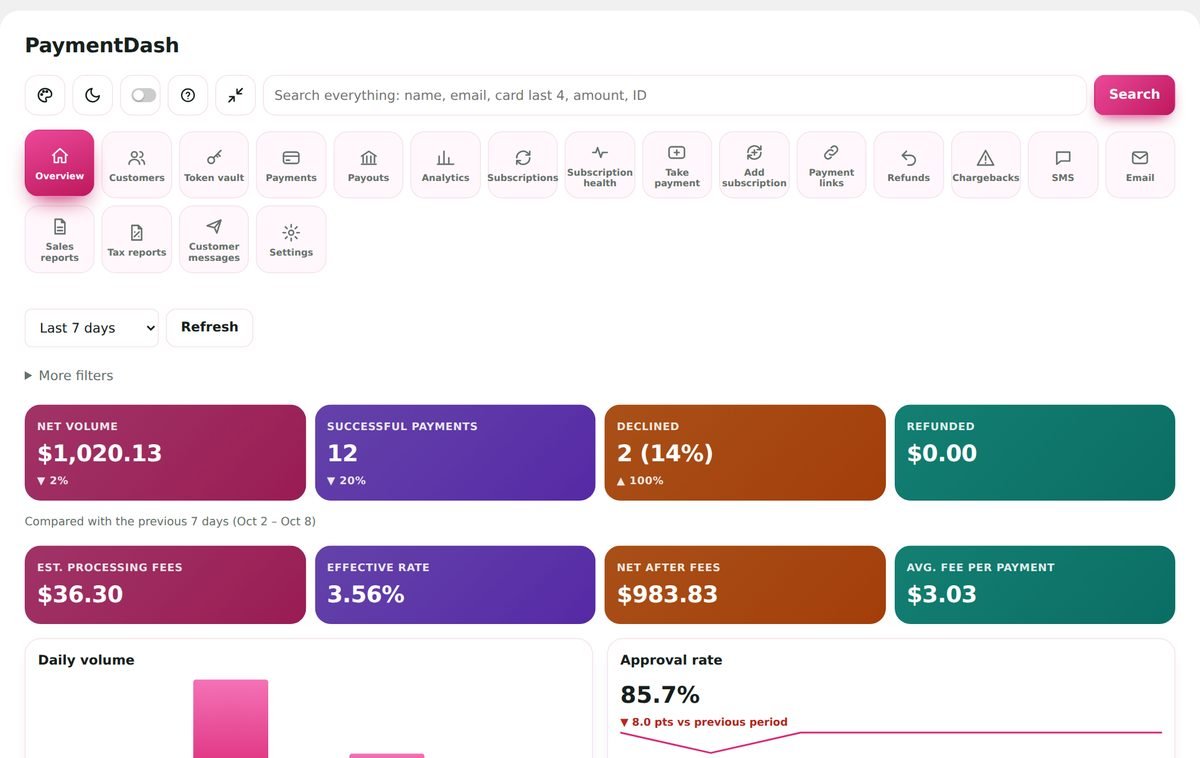Open Chargebacks page
1200x758 pixels.
[x=986, y=165]
